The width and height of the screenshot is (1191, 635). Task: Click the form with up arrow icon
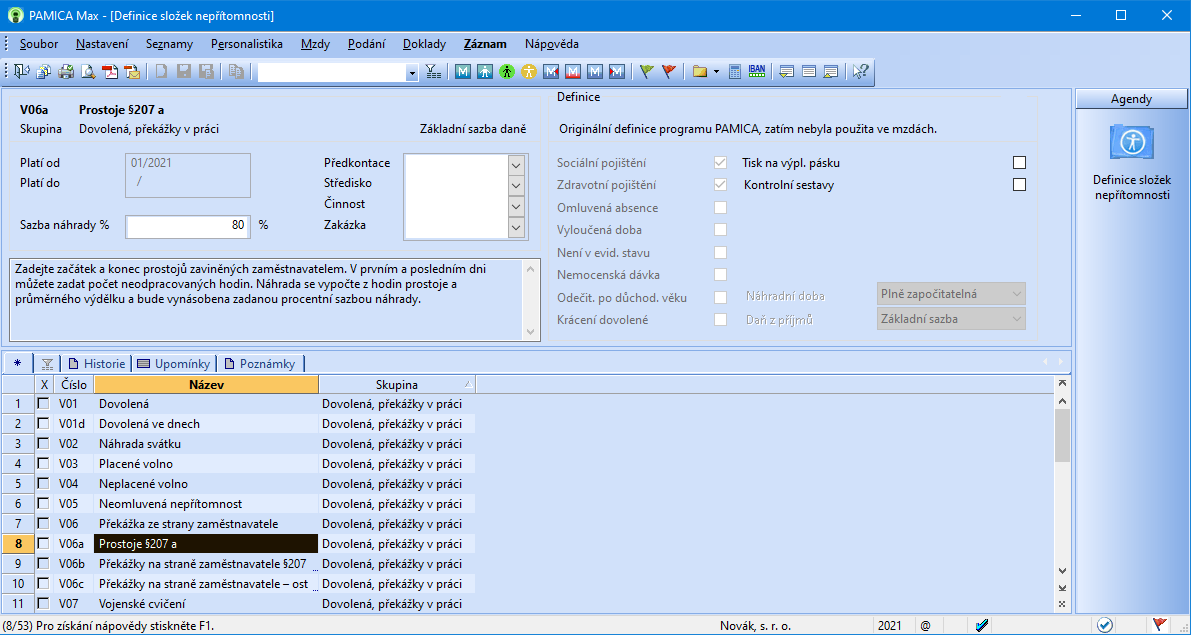831,71
